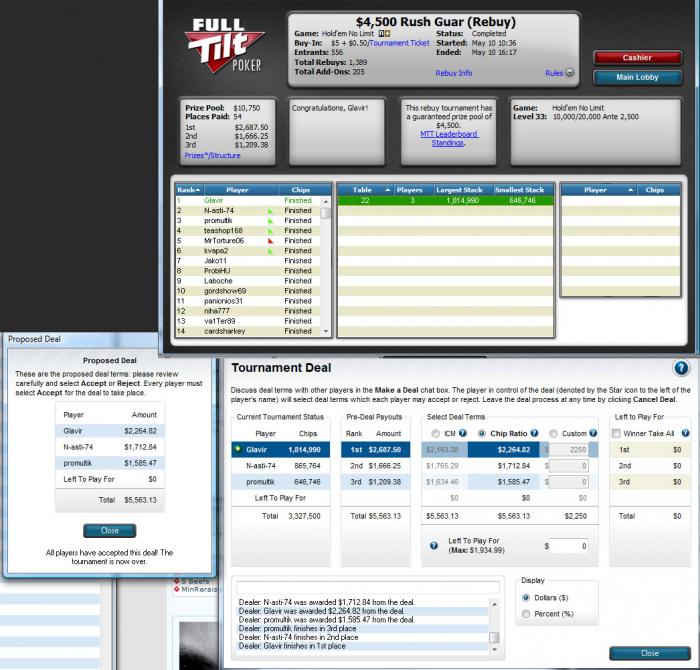Viewport: 700px width, 670px height.
Task: Click the help icon next to ICM
Action: tap(462, 433)
